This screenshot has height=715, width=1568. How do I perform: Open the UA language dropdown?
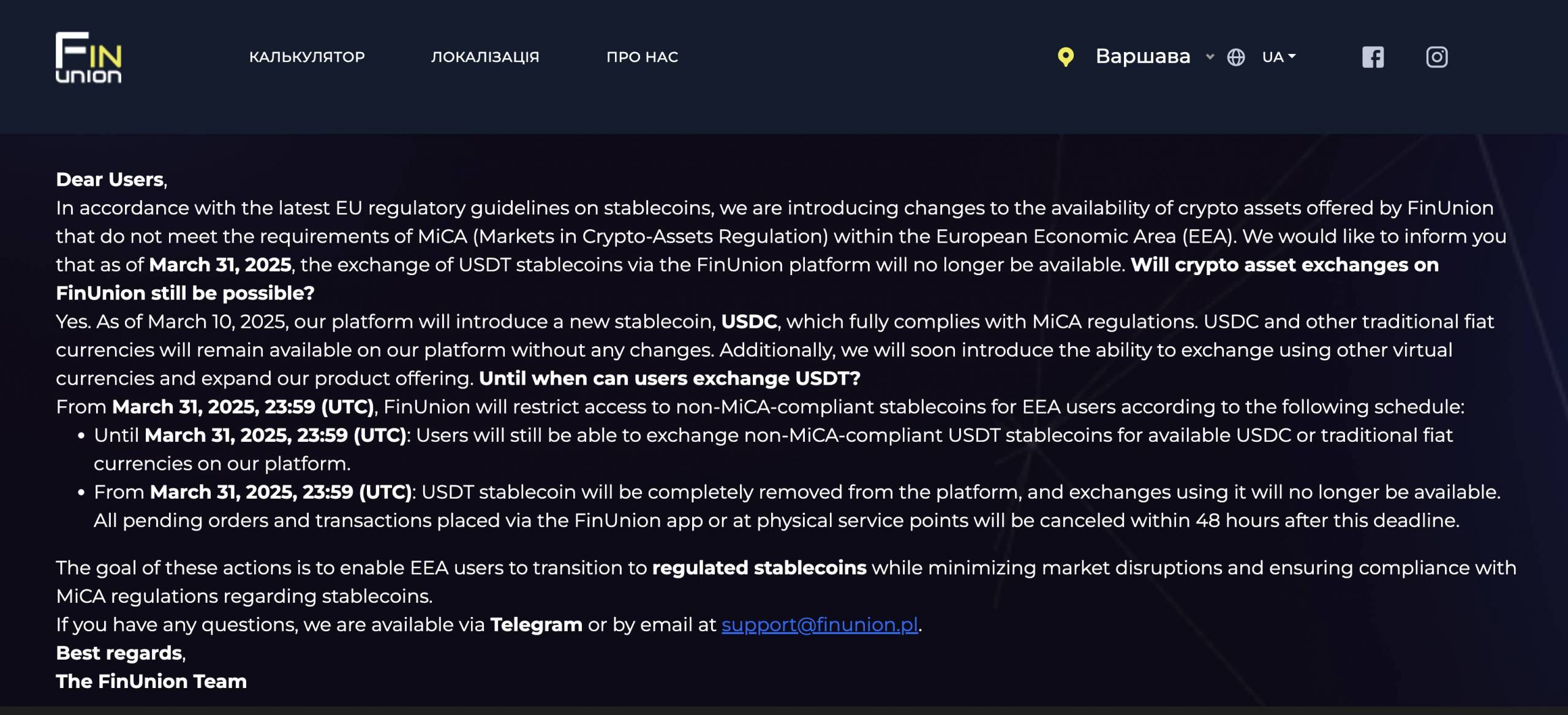pos(1279,57)
